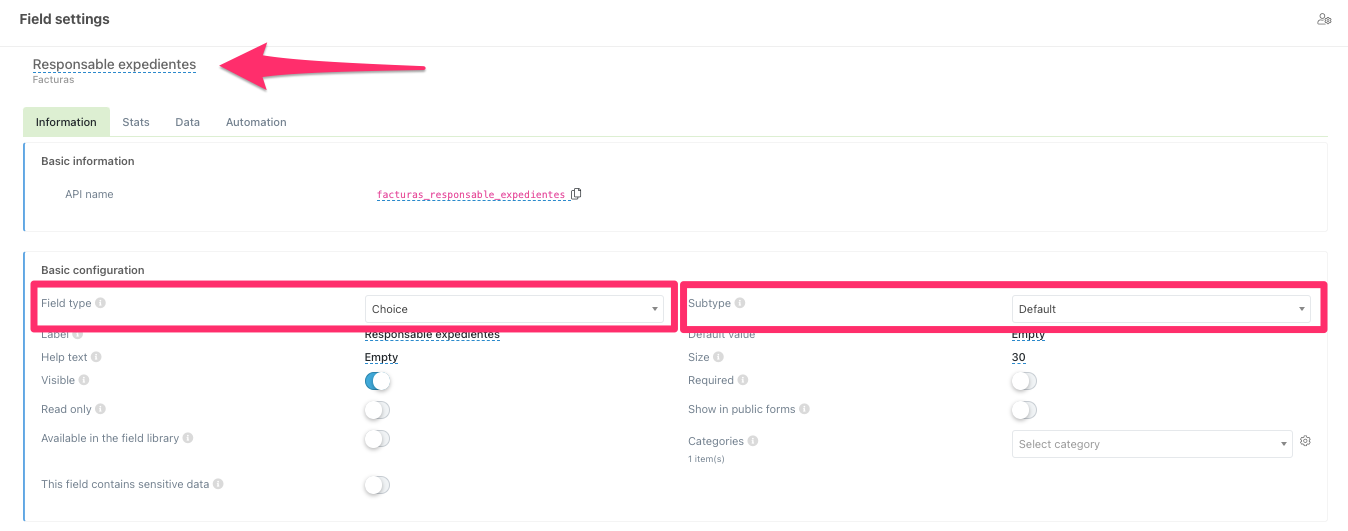Enable Available in the field library
1348x531 pixels.
(x=377, y=439)
